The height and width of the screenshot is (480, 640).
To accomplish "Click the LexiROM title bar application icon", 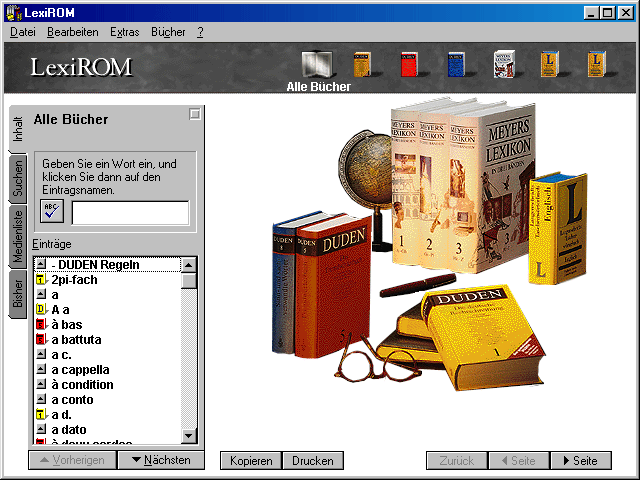I will (x=12, y=12).
